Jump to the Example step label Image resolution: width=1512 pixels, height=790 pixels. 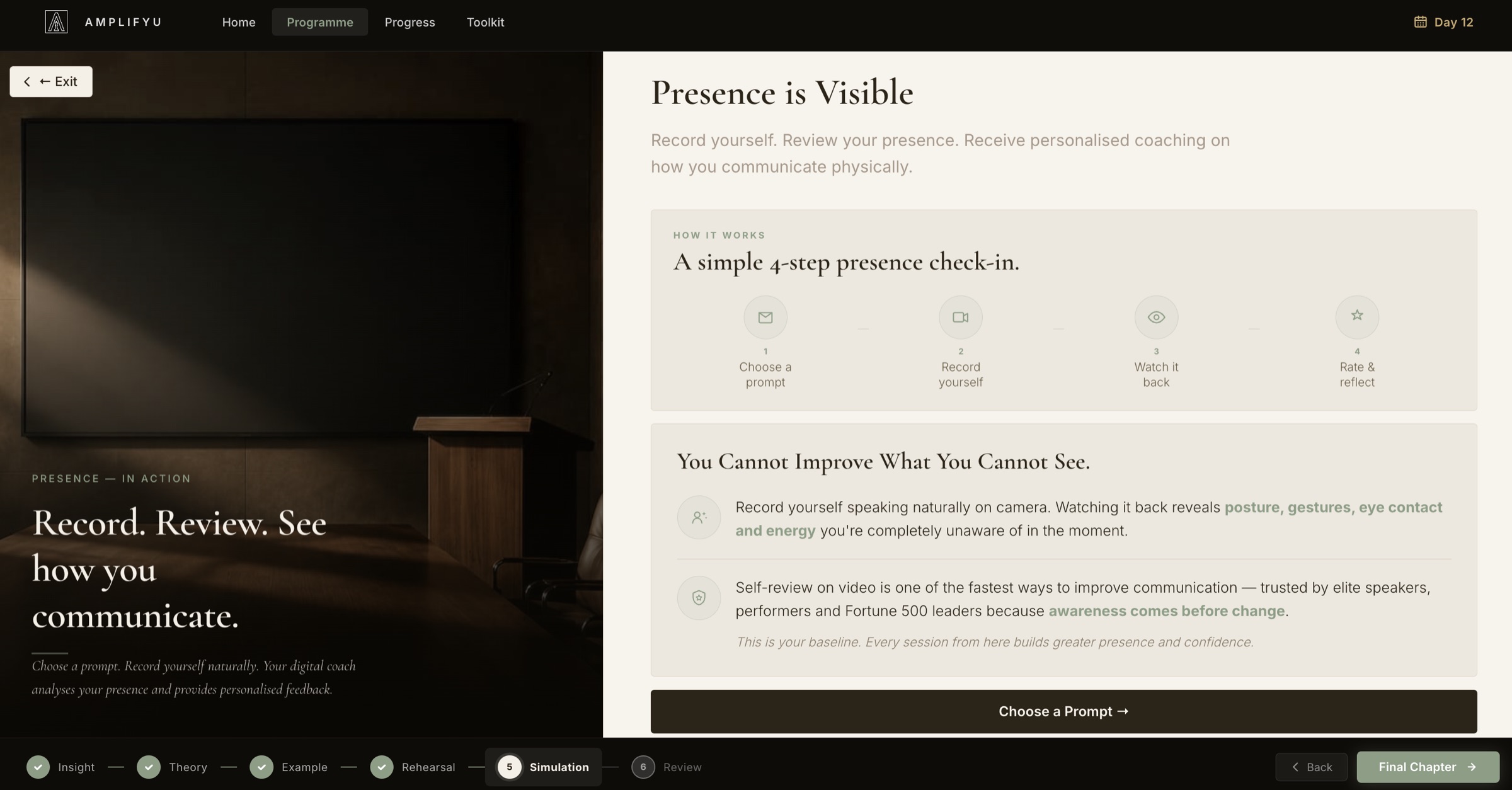coord(304,767)
